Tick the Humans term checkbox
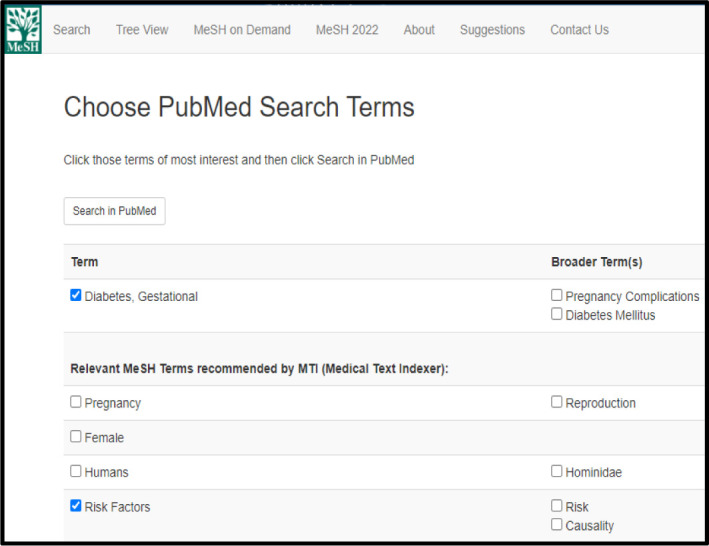This screenshot has width=709, height=546. 76,471
